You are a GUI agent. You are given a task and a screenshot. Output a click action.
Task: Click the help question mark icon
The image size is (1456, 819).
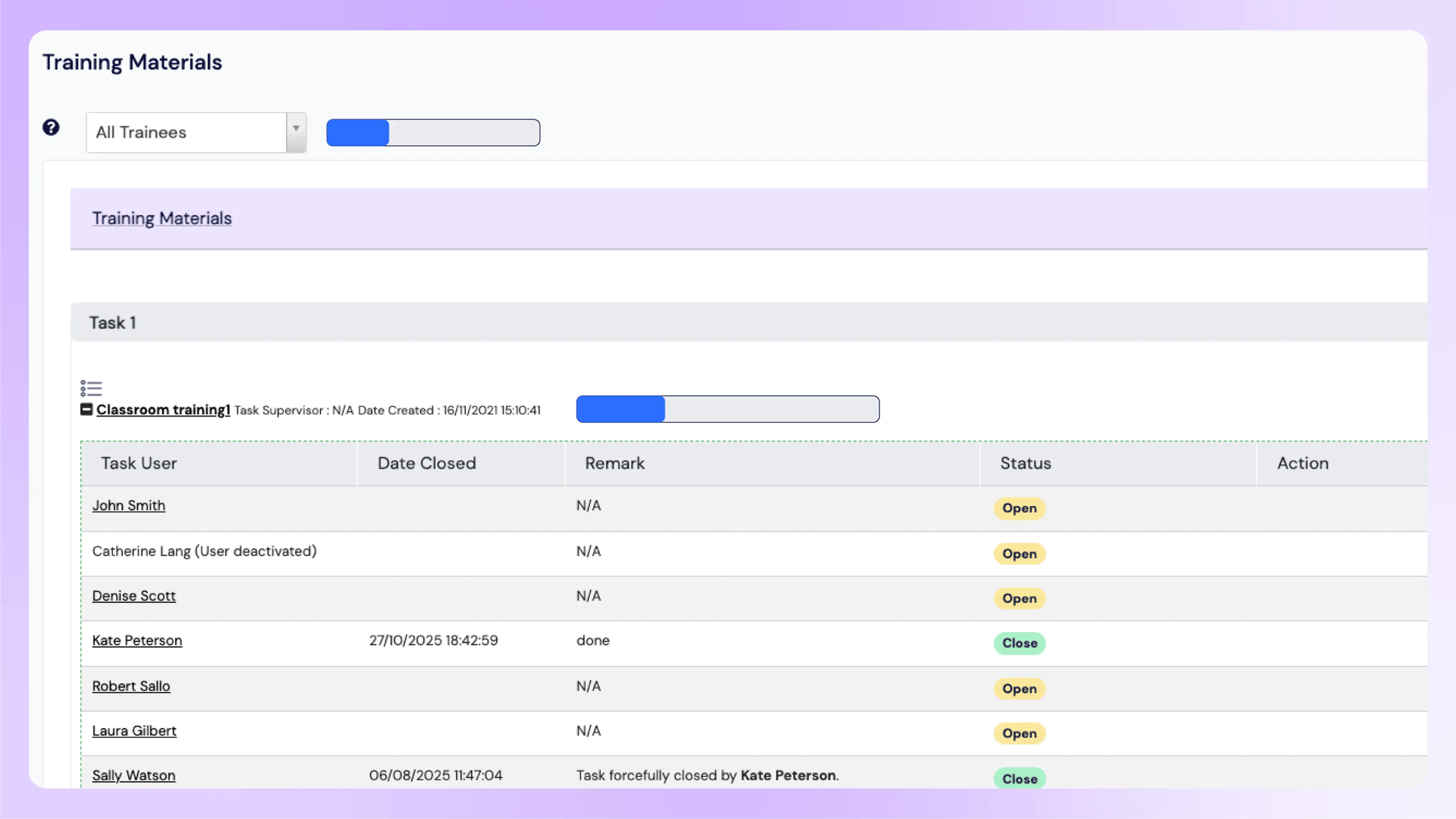coord(51,127)
